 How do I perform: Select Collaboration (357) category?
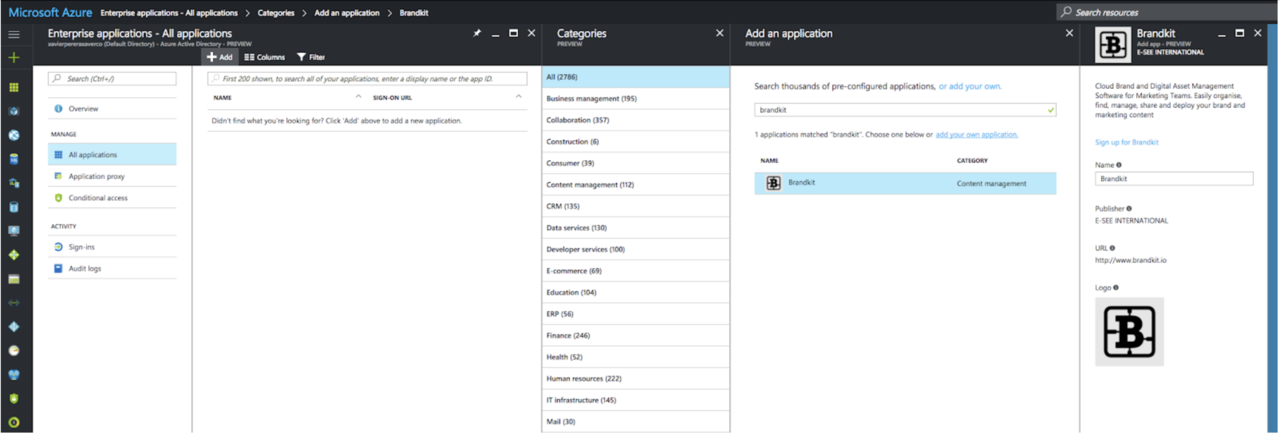[636, 120]
